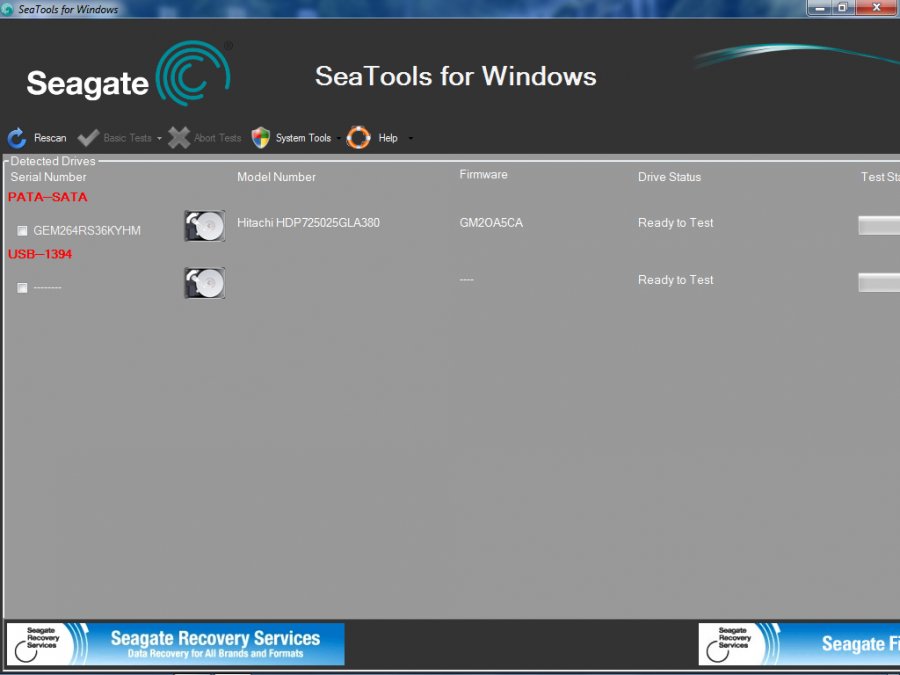Tick the checkbox for drive GEM264RS36KYHM
Image resolution: width=900 pixels, height=675 pixels.
pyautogui.click(x=22, y=231)
